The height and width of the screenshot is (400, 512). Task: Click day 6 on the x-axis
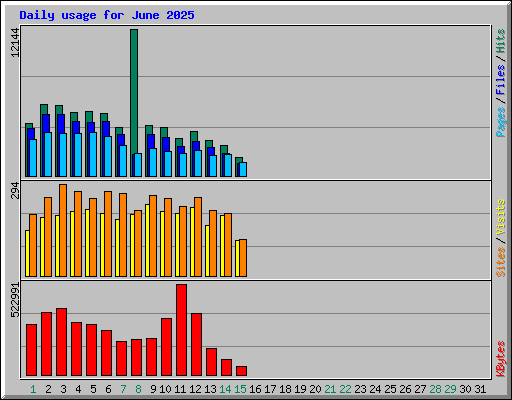[108, 389]
